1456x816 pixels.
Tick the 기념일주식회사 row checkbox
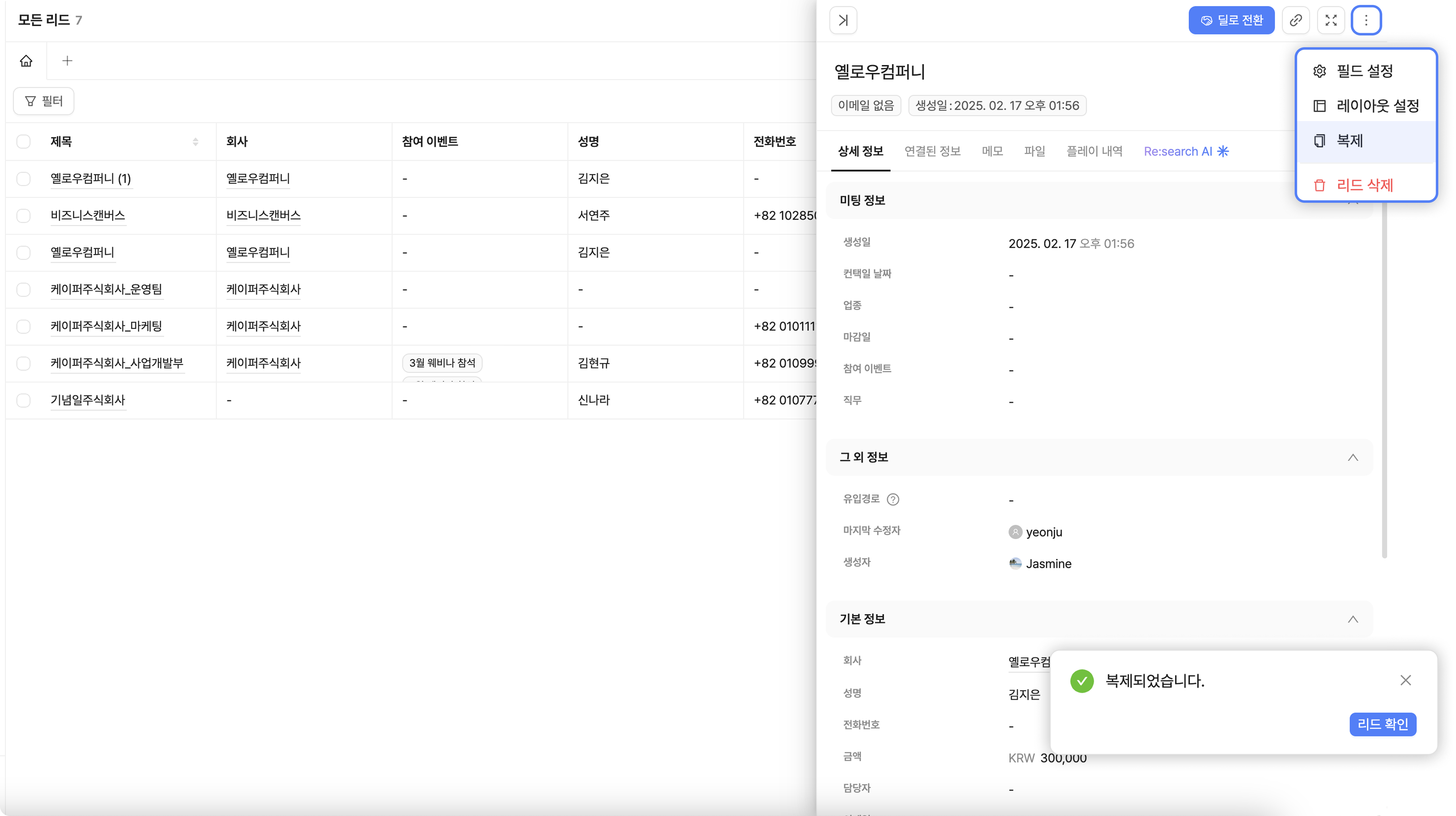[x=23, y=400]
